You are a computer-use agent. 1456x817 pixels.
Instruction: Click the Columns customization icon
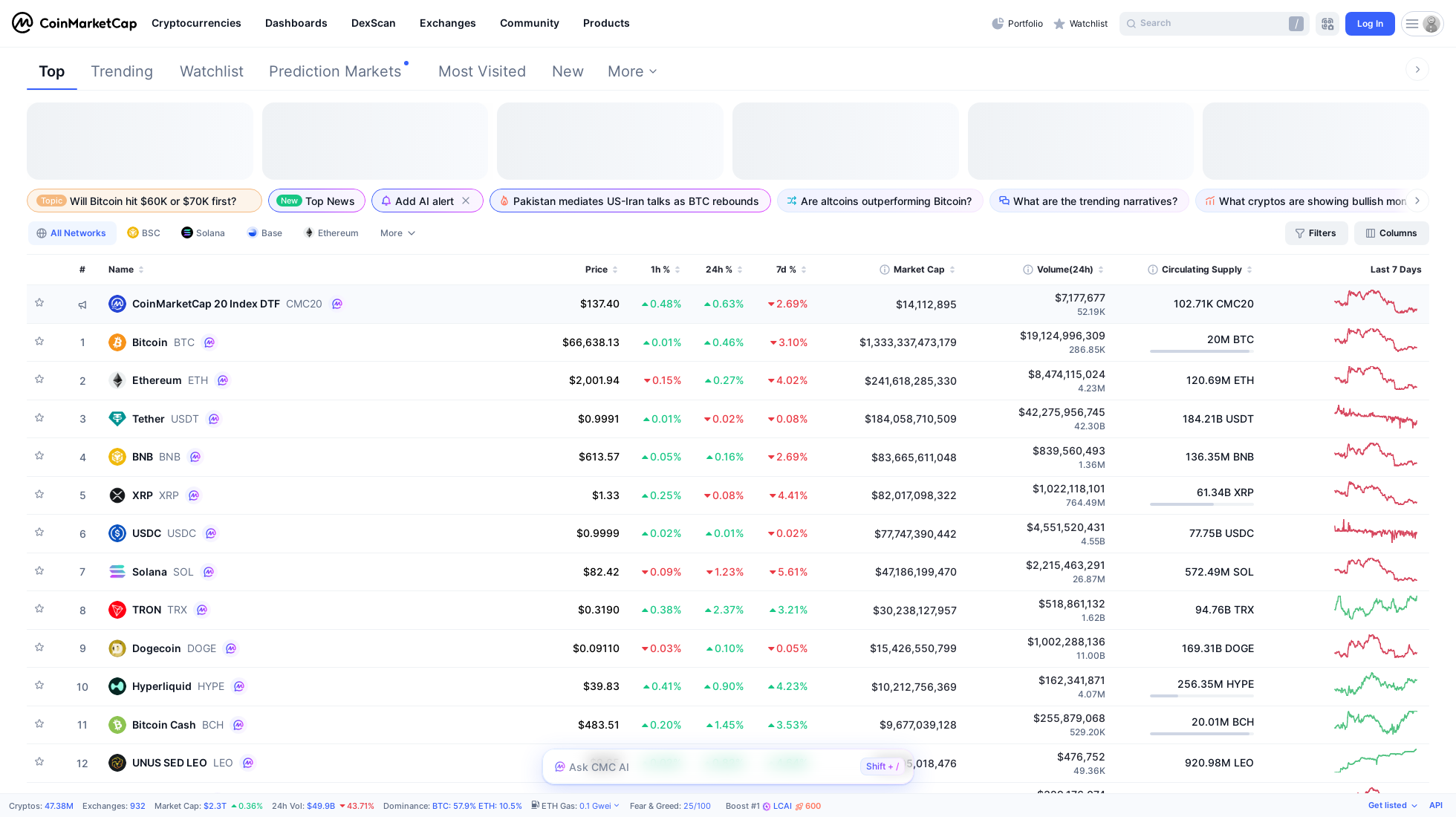[1371, 233]
